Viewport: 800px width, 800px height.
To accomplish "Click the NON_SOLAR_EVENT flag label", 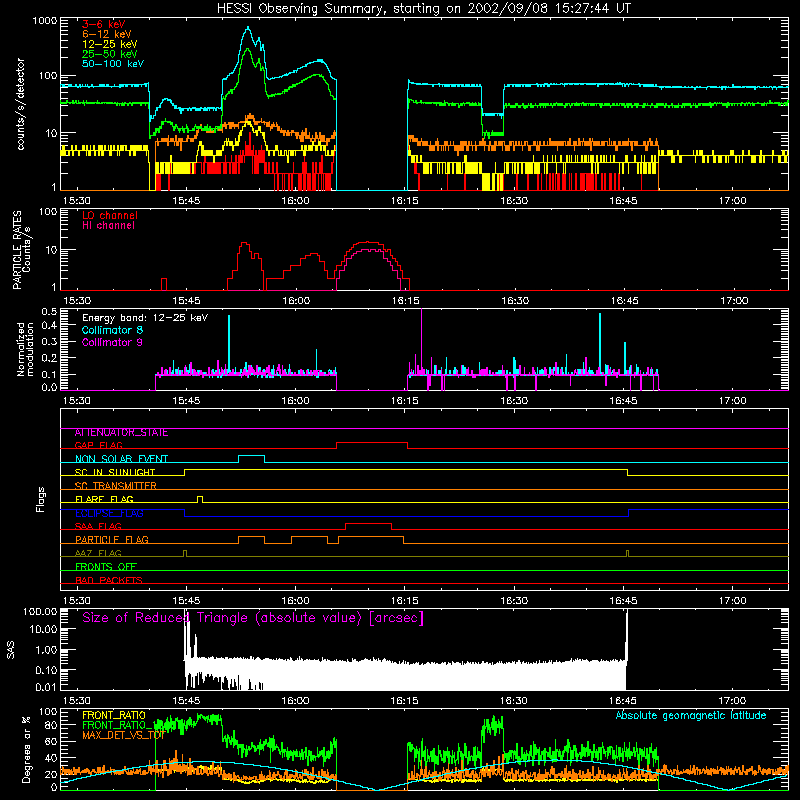I will click(x=121, y=459).
